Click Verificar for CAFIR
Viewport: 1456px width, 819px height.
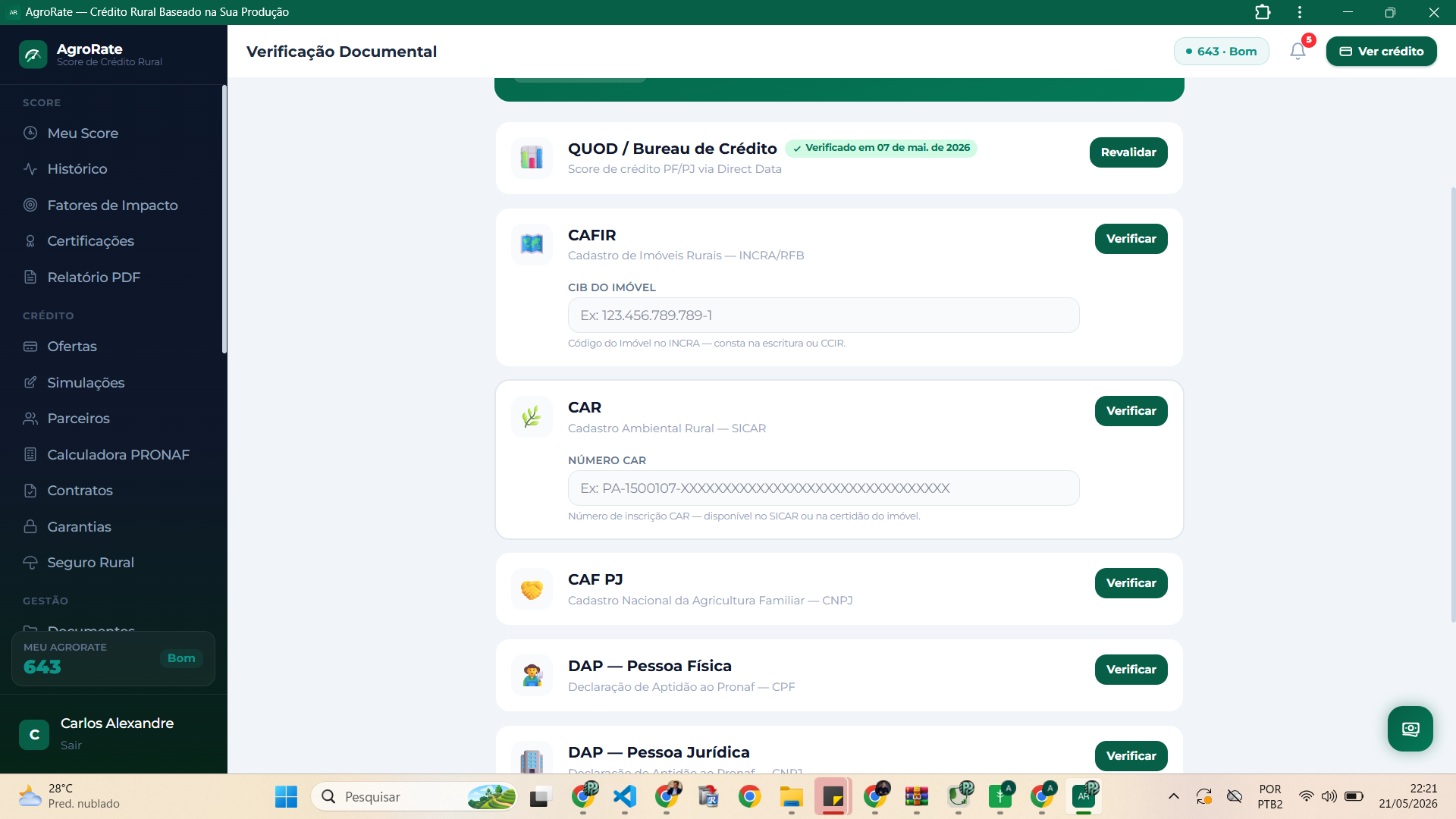[x=1131, y=239]
